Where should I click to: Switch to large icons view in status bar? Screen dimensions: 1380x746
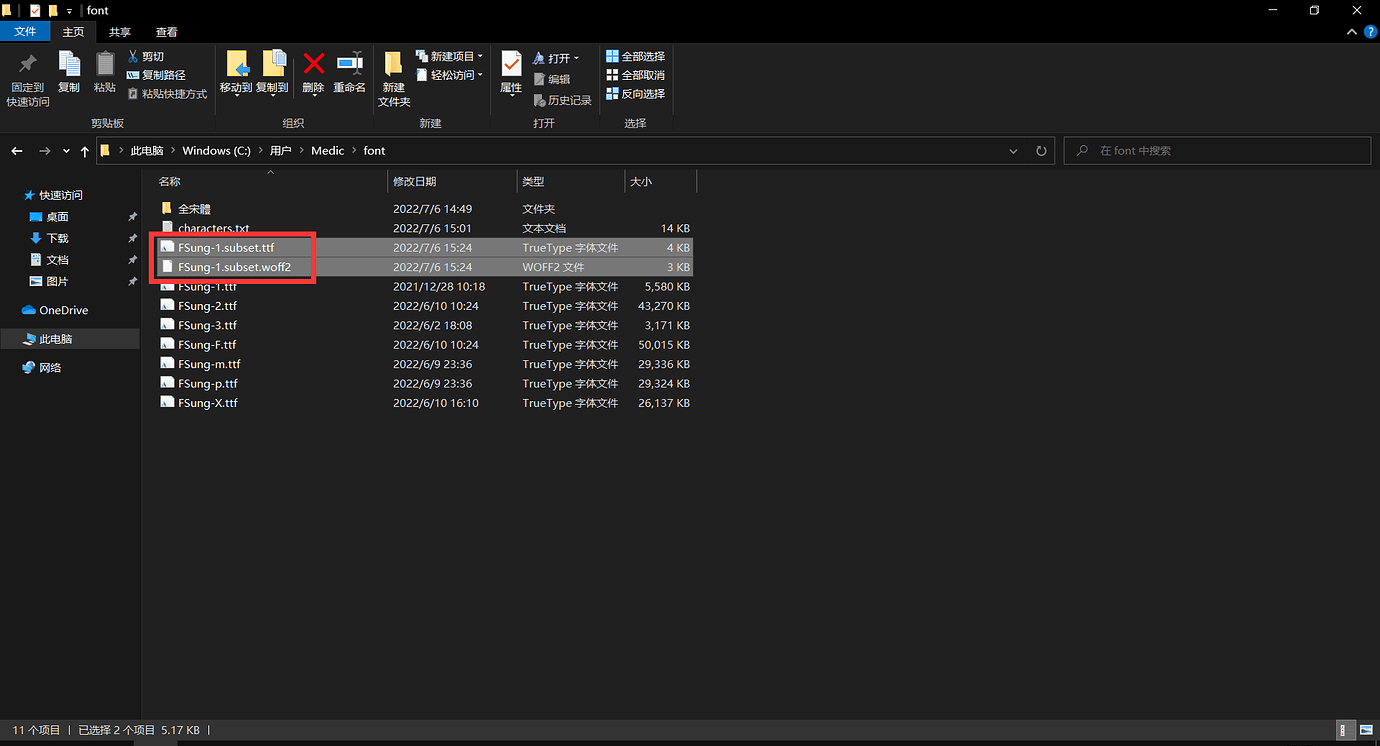click(1364, 731)
